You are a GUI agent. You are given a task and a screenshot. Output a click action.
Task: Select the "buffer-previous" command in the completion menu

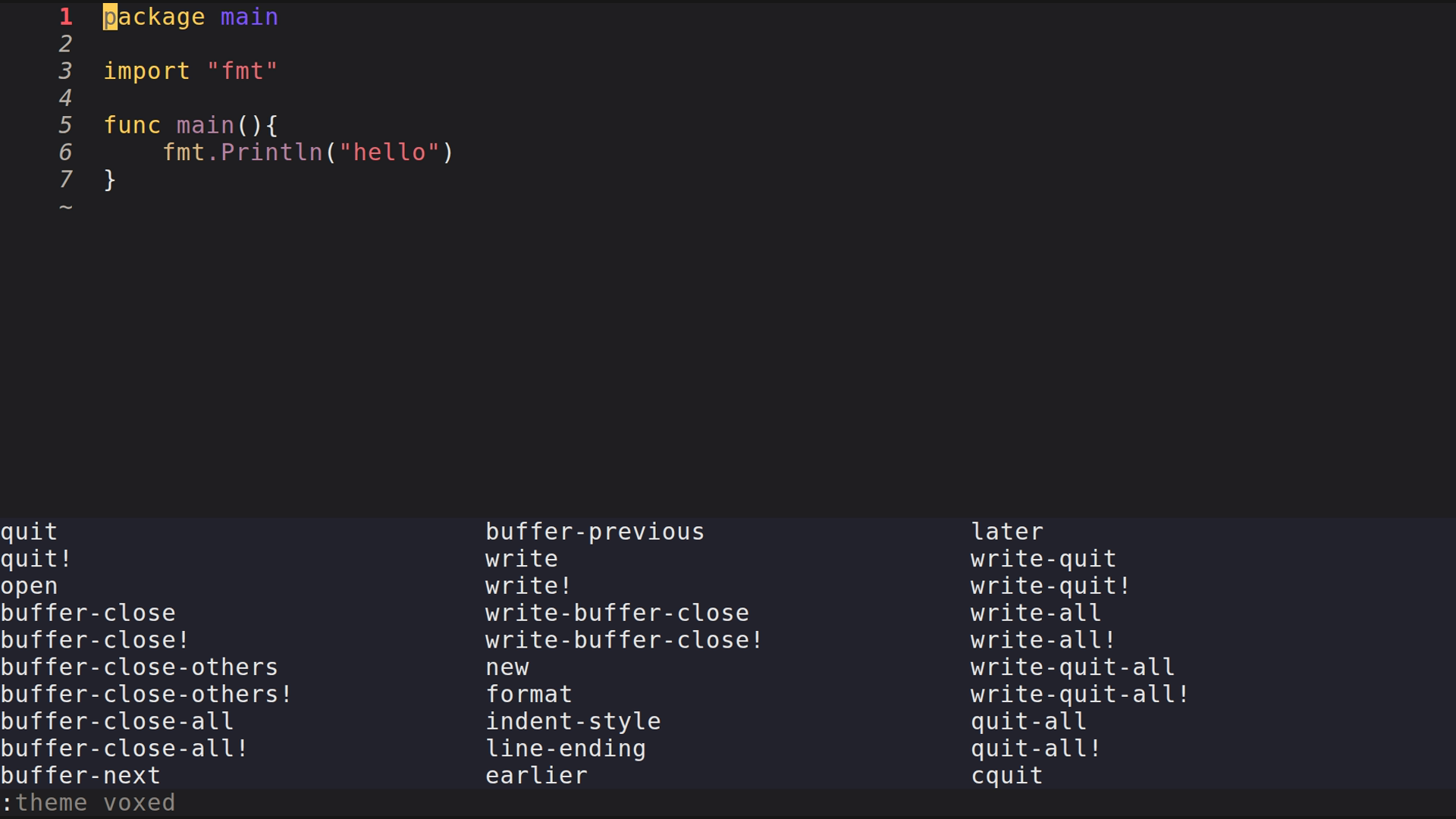coord(595,532)
